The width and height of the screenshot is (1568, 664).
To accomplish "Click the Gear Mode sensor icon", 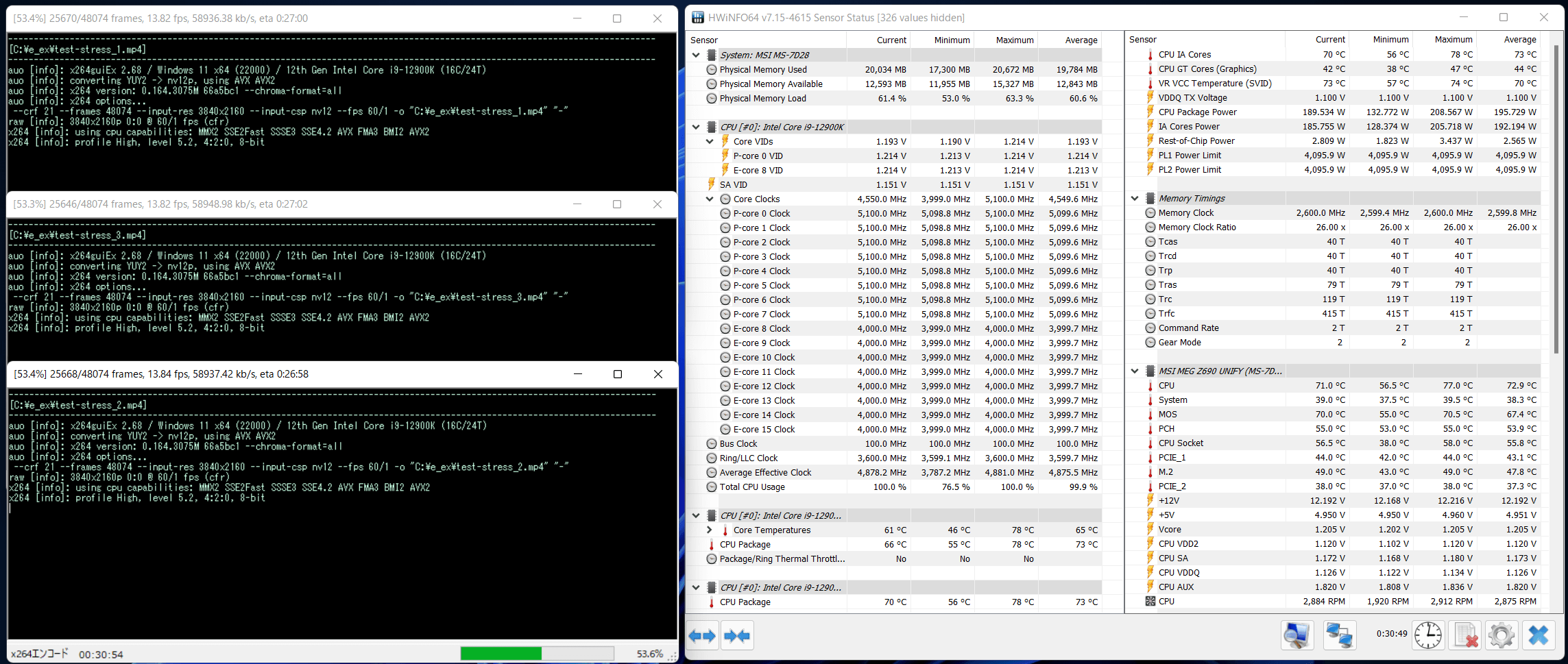I will point(1150,343).
